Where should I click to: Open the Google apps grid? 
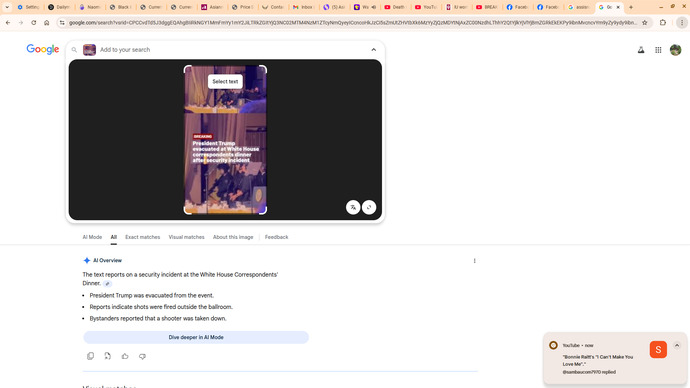(x=658, y=50)
